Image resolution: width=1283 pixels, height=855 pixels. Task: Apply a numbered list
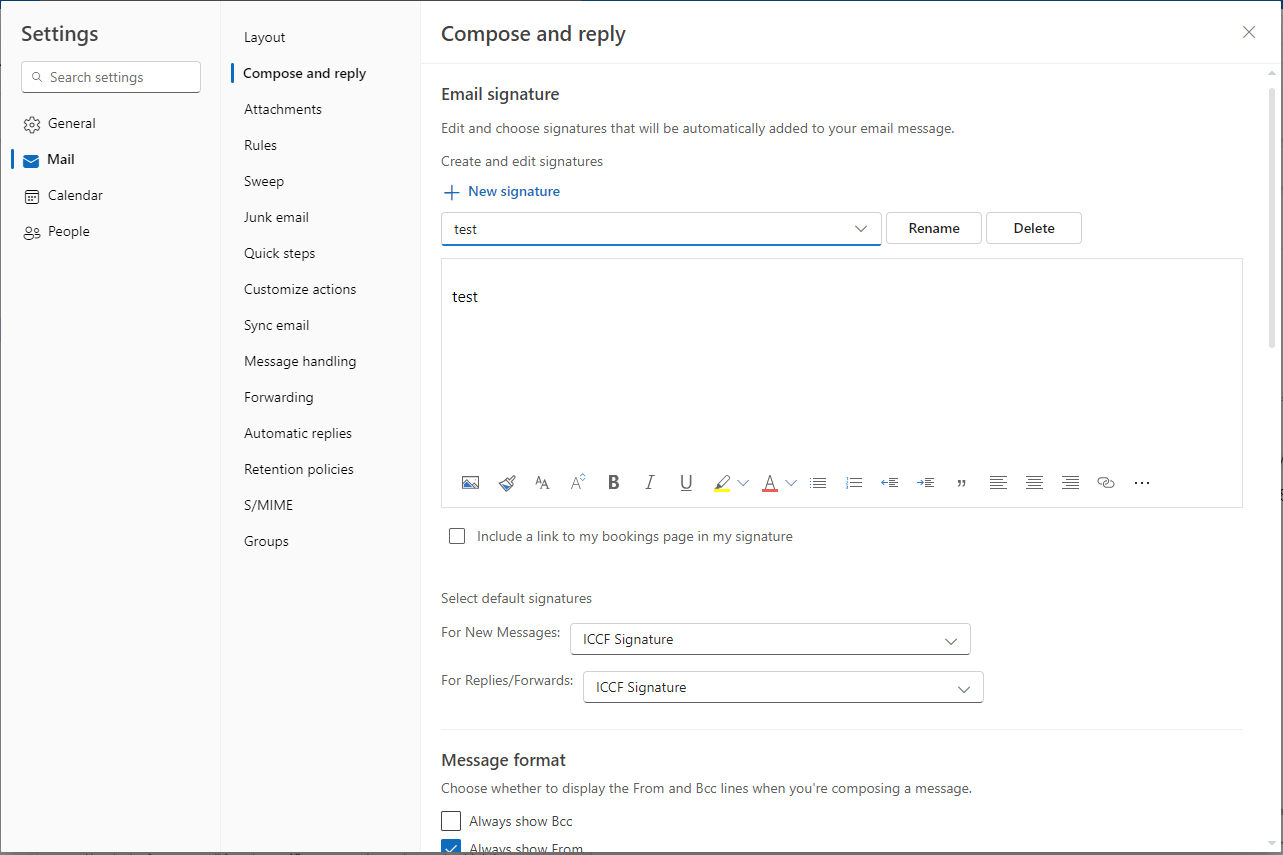(854, 482)
